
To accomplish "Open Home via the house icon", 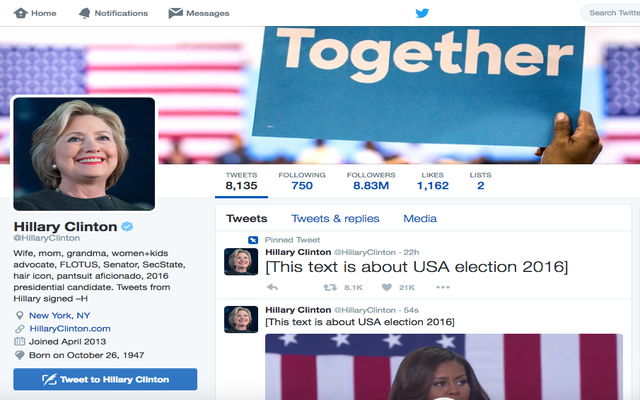I will 20,13.
